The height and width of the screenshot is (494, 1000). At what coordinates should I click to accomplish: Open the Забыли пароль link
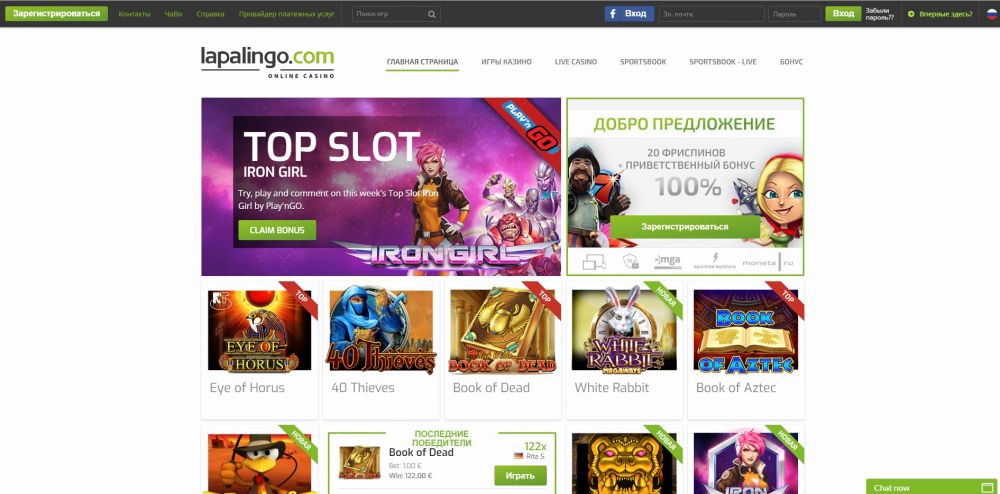point(879,14)
